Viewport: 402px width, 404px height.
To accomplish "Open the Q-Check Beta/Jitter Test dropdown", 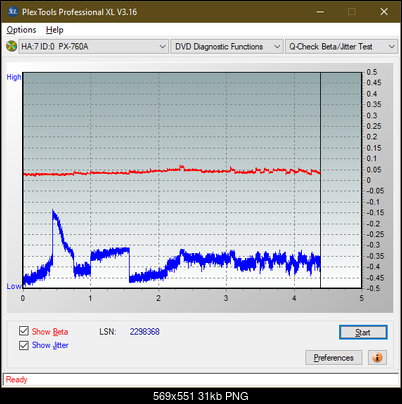I will [x=341, y=47].
